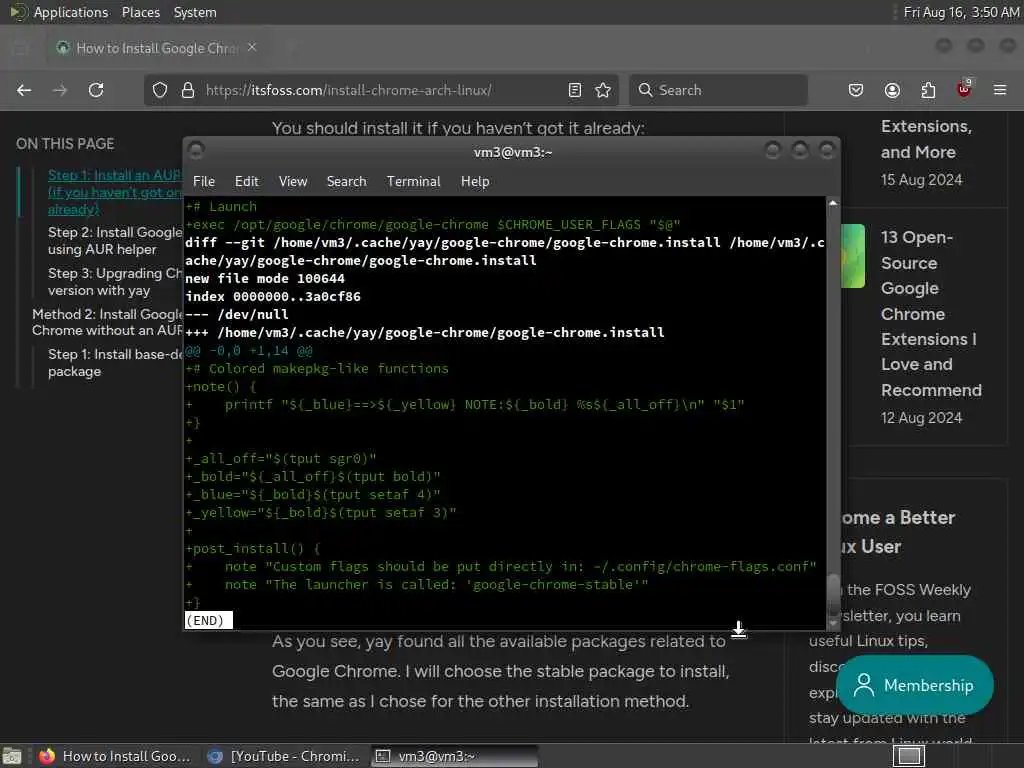The width and height of the screenshot is (1024, 768).
Task: Click the '12 Aug 2024' article date
Action: [921, 417]
